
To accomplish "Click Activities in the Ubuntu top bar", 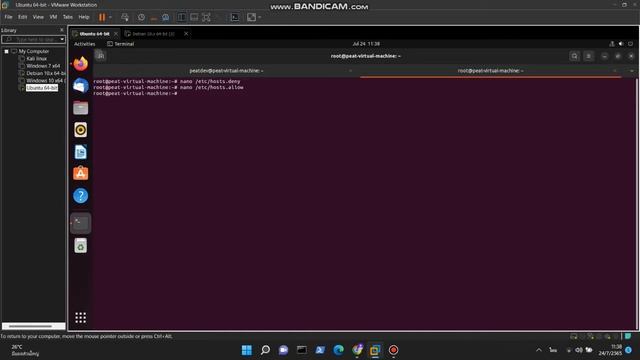I will [84, 44].
